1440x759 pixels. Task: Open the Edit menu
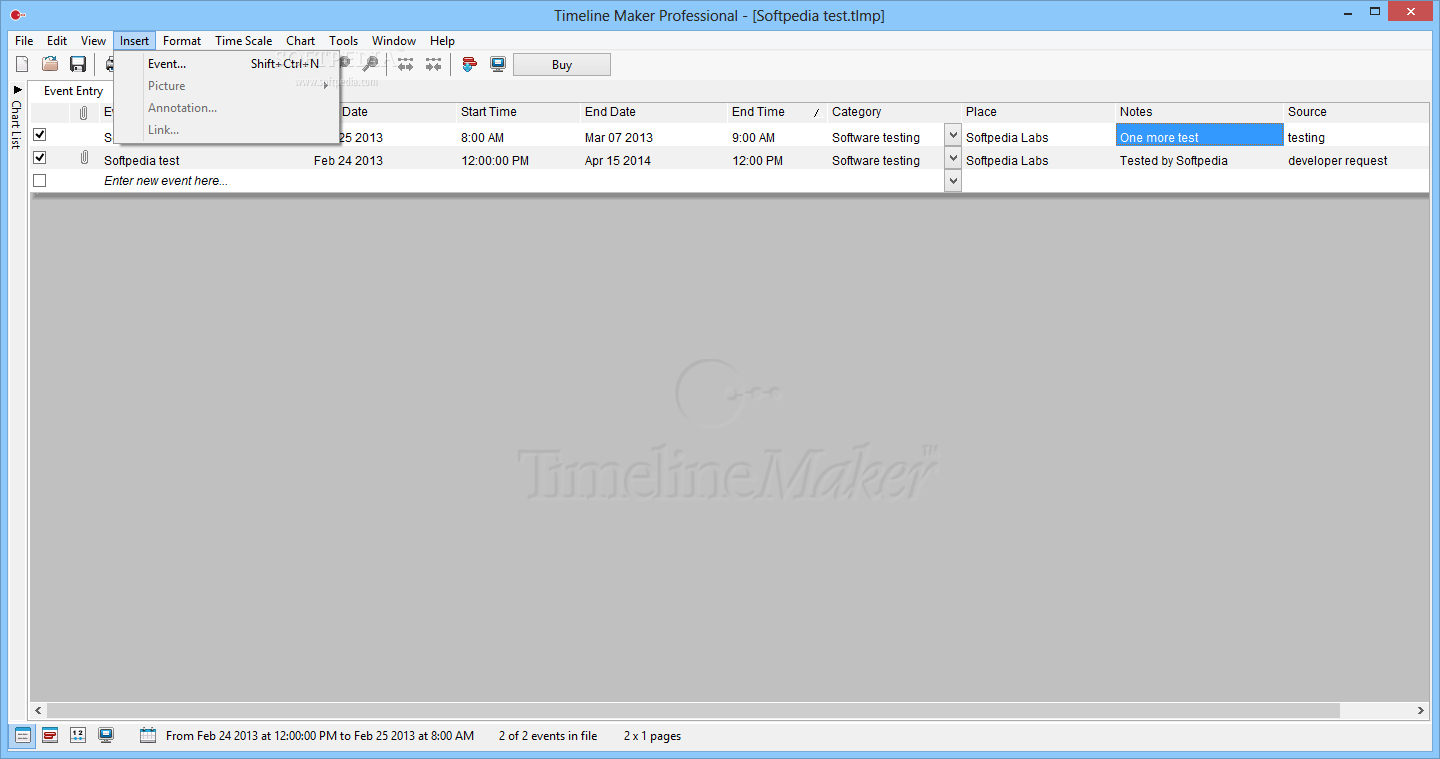[x=57, y=41]
